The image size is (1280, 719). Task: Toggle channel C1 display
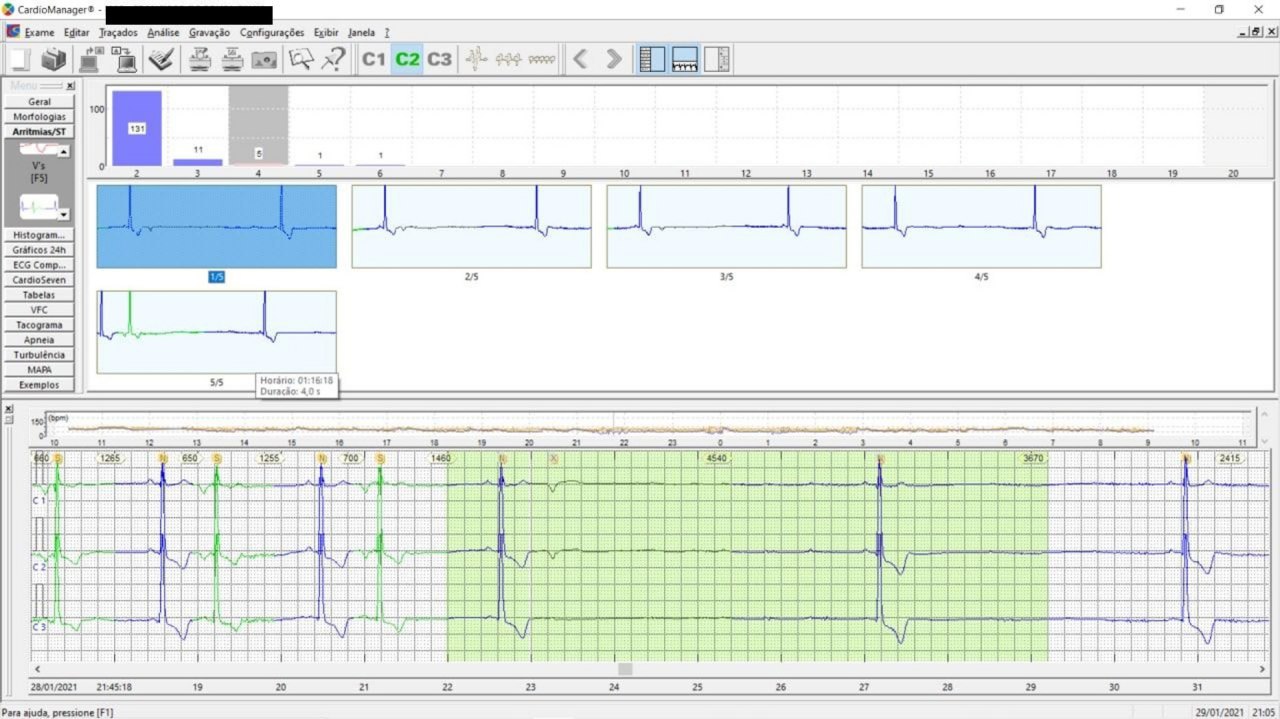[x=373, y=60]
